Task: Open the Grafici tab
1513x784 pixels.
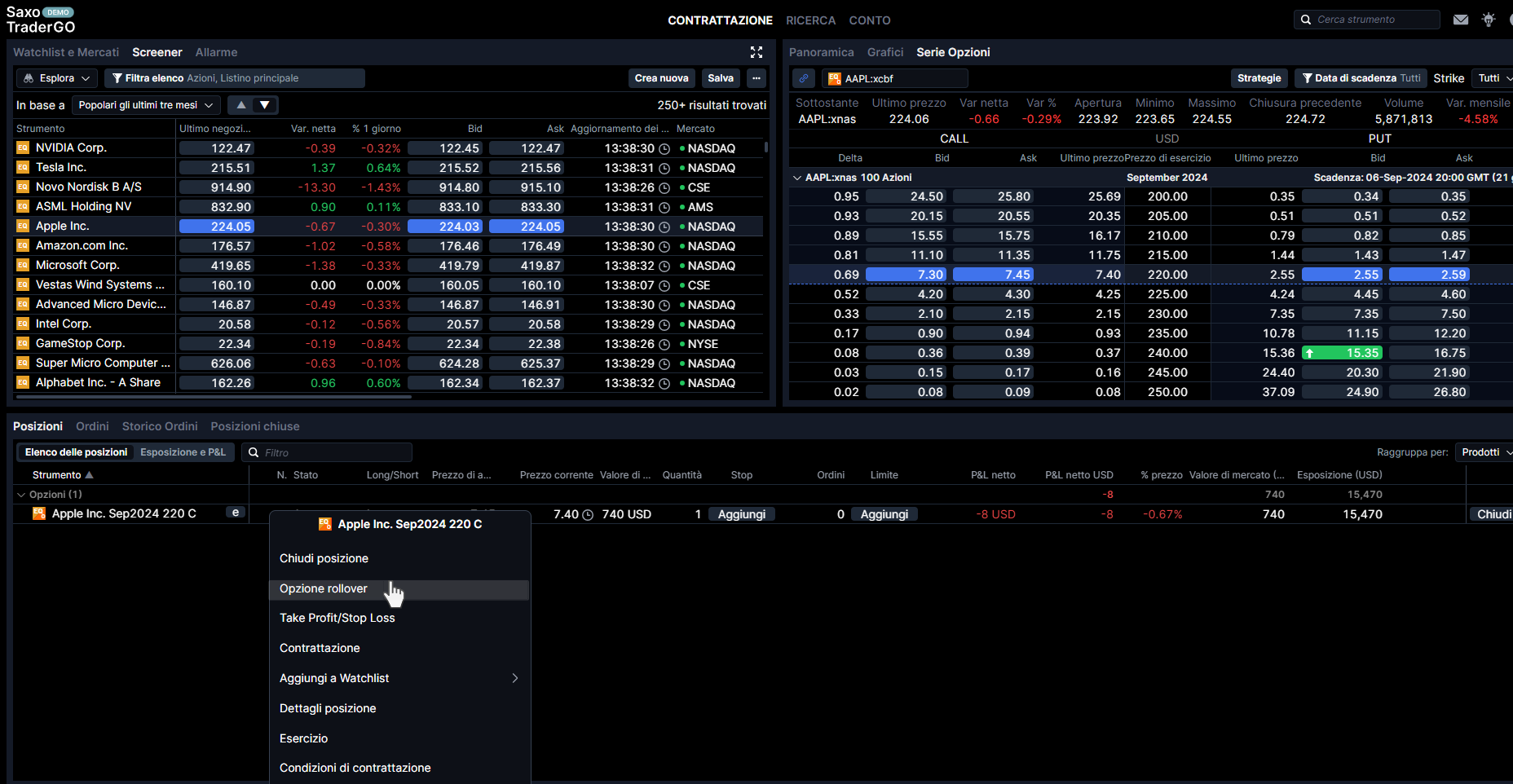Action: point(885,52)
